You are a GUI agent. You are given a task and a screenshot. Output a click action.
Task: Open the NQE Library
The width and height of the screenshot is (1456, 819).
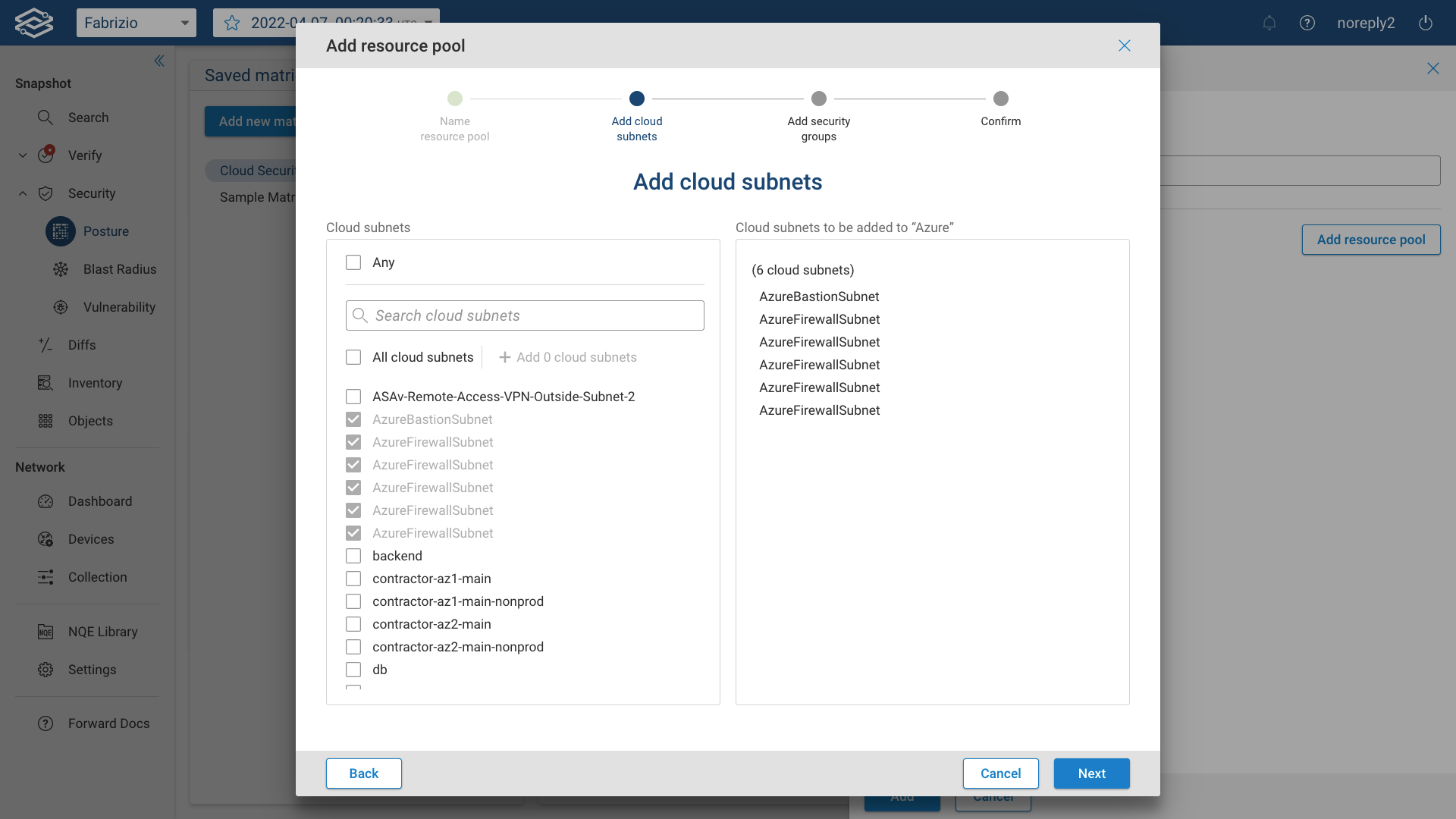[102, 631]
